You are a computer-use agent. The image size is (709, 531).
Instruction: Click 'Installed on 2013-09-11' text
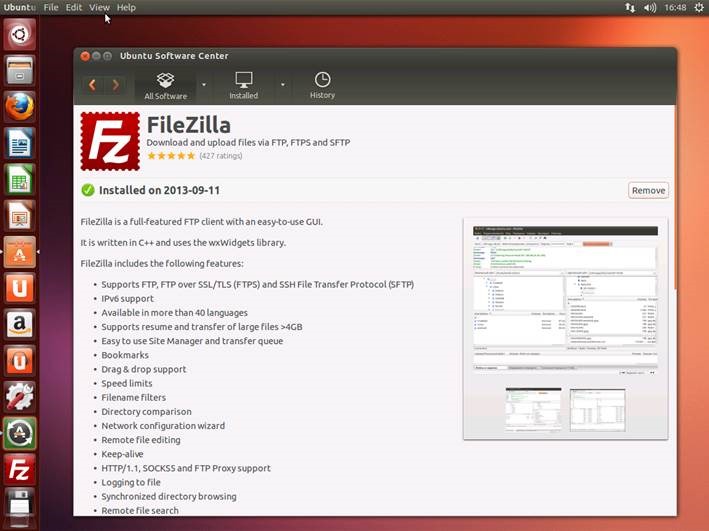(160, 190)
